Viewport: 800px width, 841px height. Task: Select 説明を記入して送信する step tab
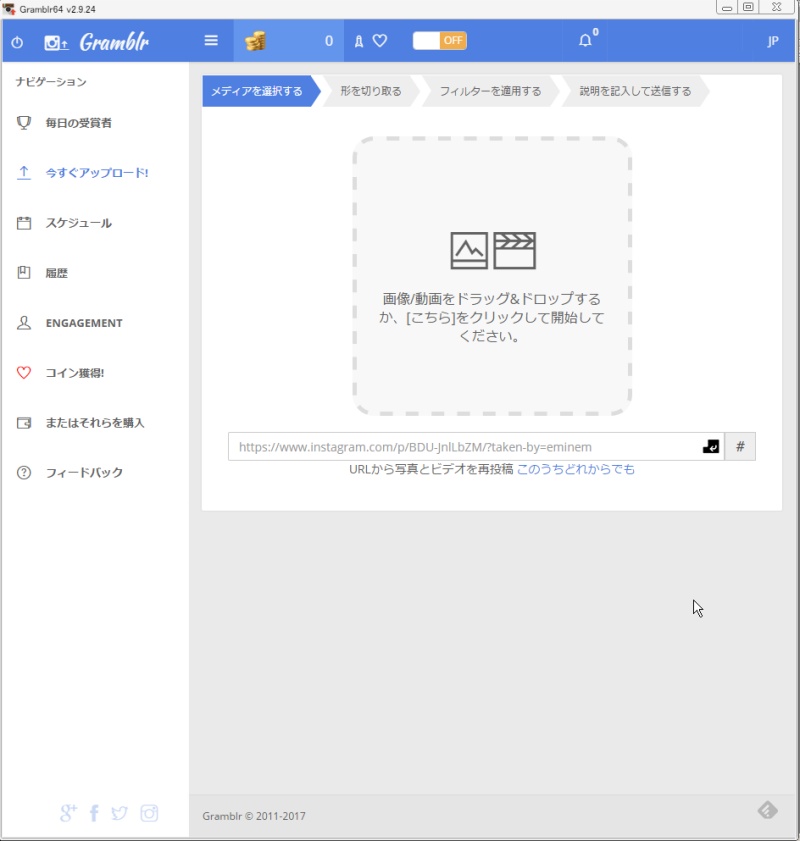(635, 91)
